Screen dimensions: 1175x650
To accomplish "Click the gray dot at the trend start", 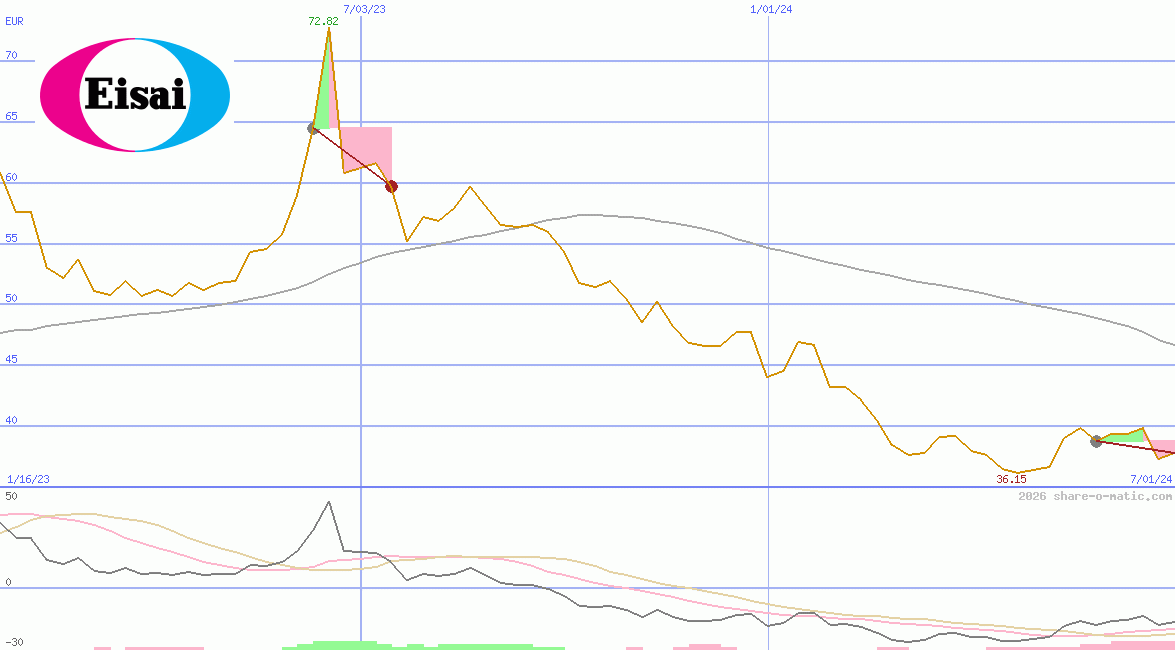I will [312, 126].
